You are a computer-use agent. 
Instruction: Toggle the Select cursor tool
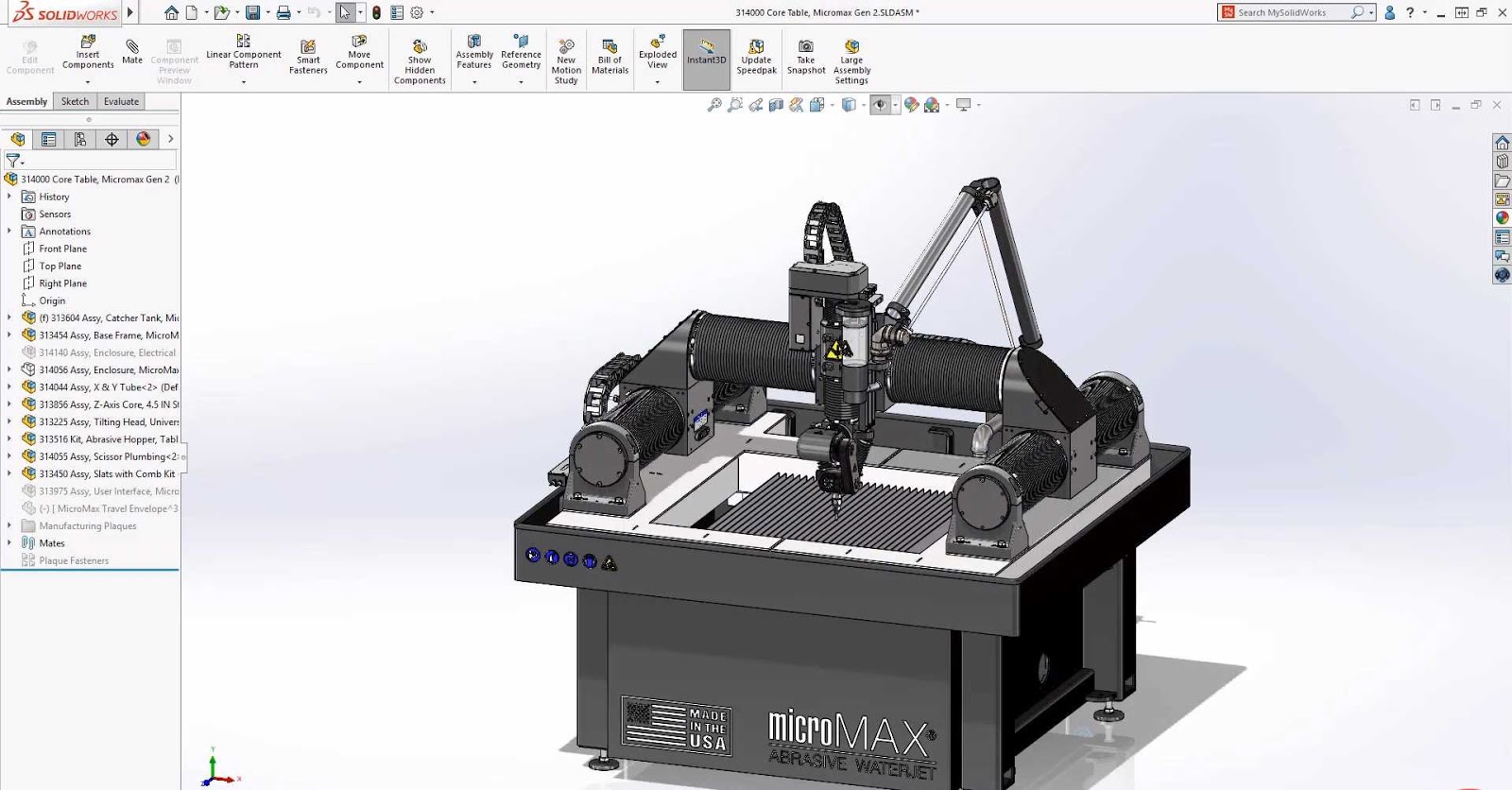[x=346, y=12]
